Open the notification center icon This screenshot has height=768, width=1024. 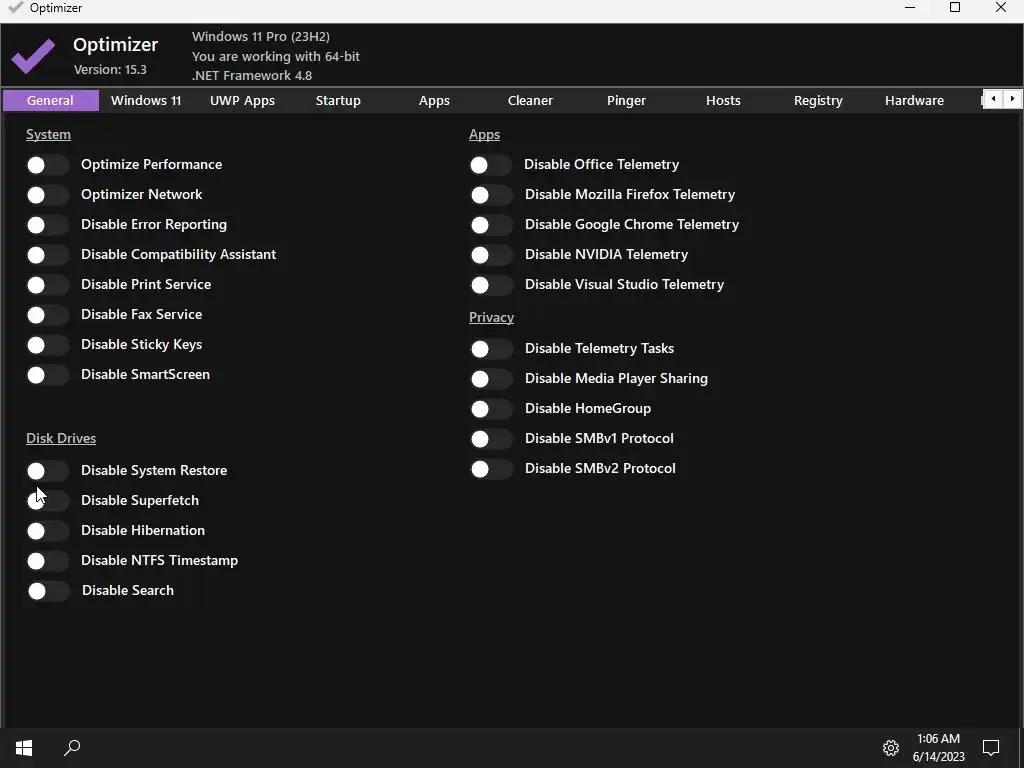(991, 748)
